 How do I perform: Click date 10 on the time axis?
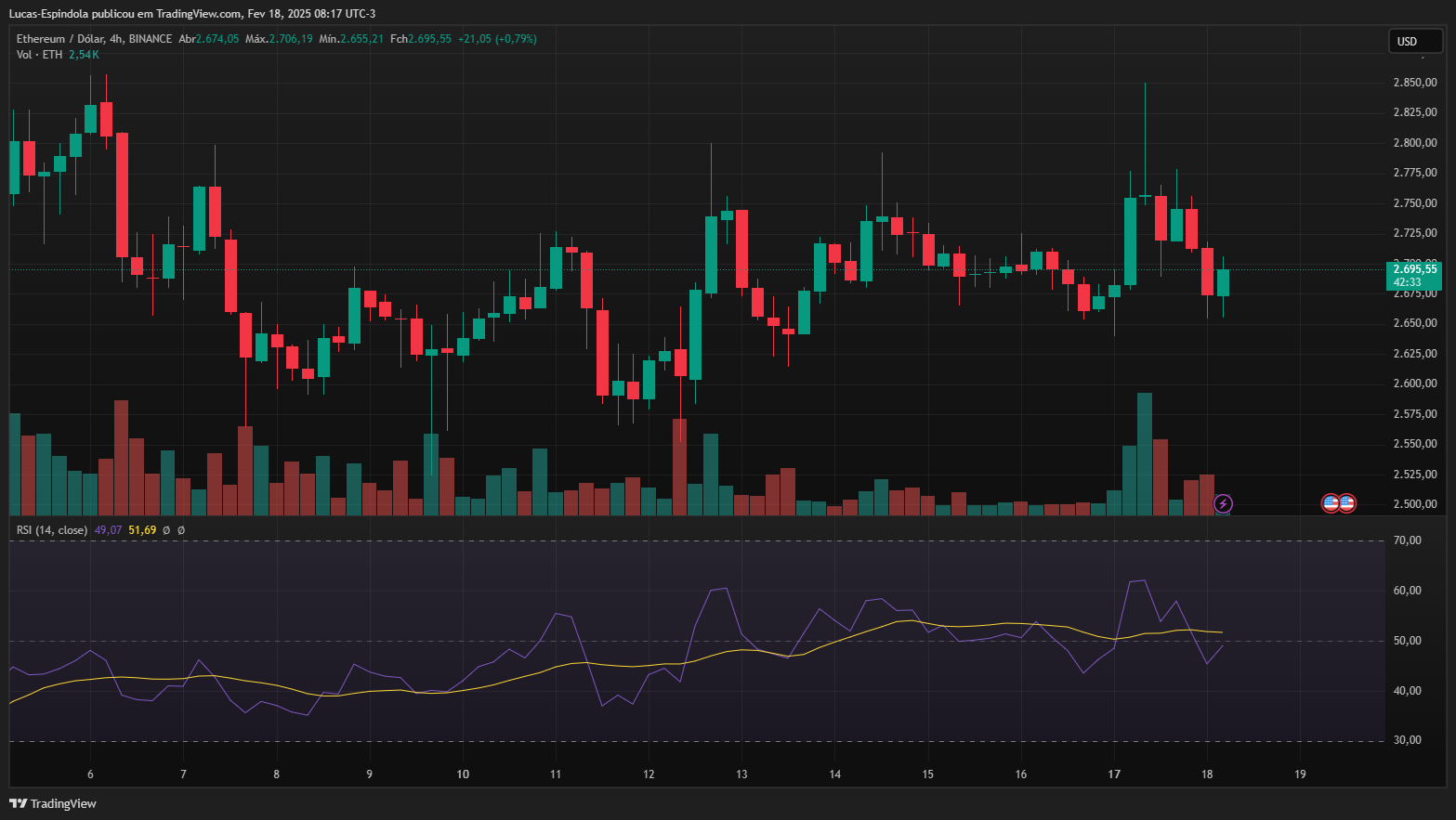coord(463,774)
